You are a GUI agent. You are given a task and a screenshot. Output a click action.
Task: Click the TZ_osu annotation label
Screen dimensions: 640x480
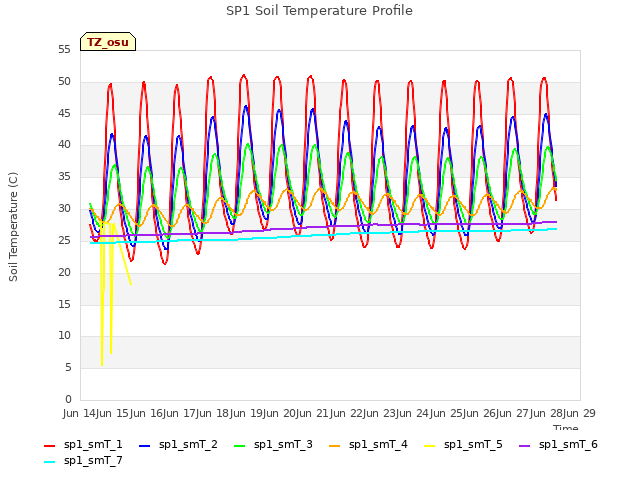coord(108,42)
